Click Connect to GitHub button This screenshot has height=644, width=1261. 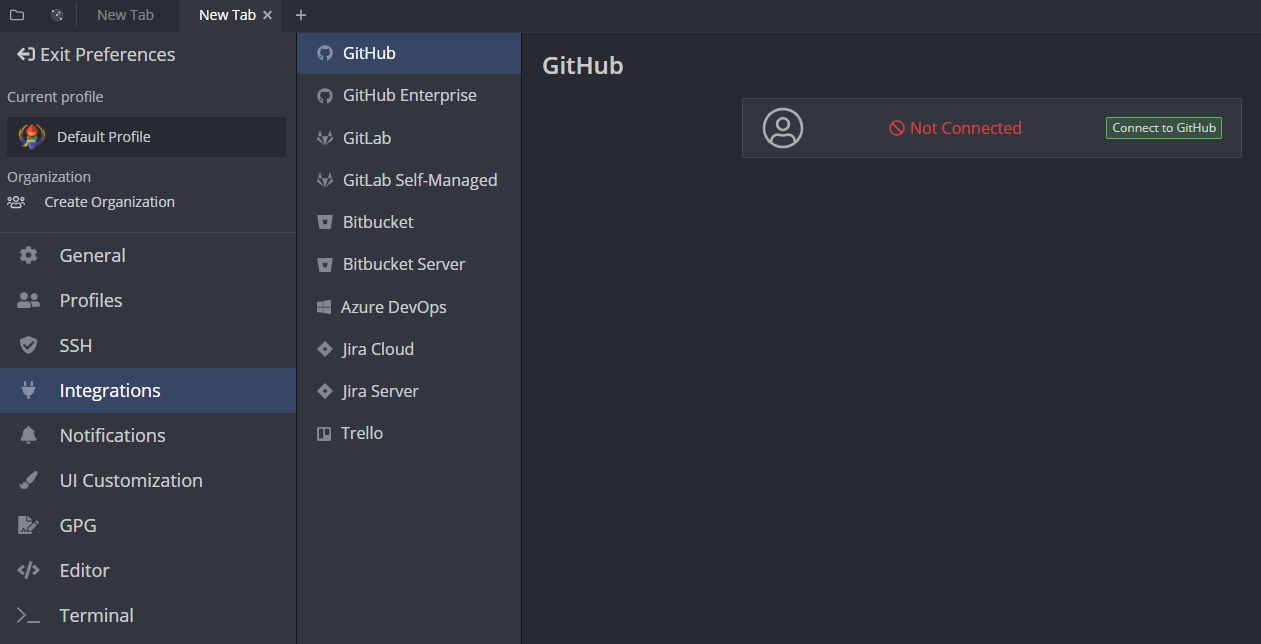[x=1164, y=128]
